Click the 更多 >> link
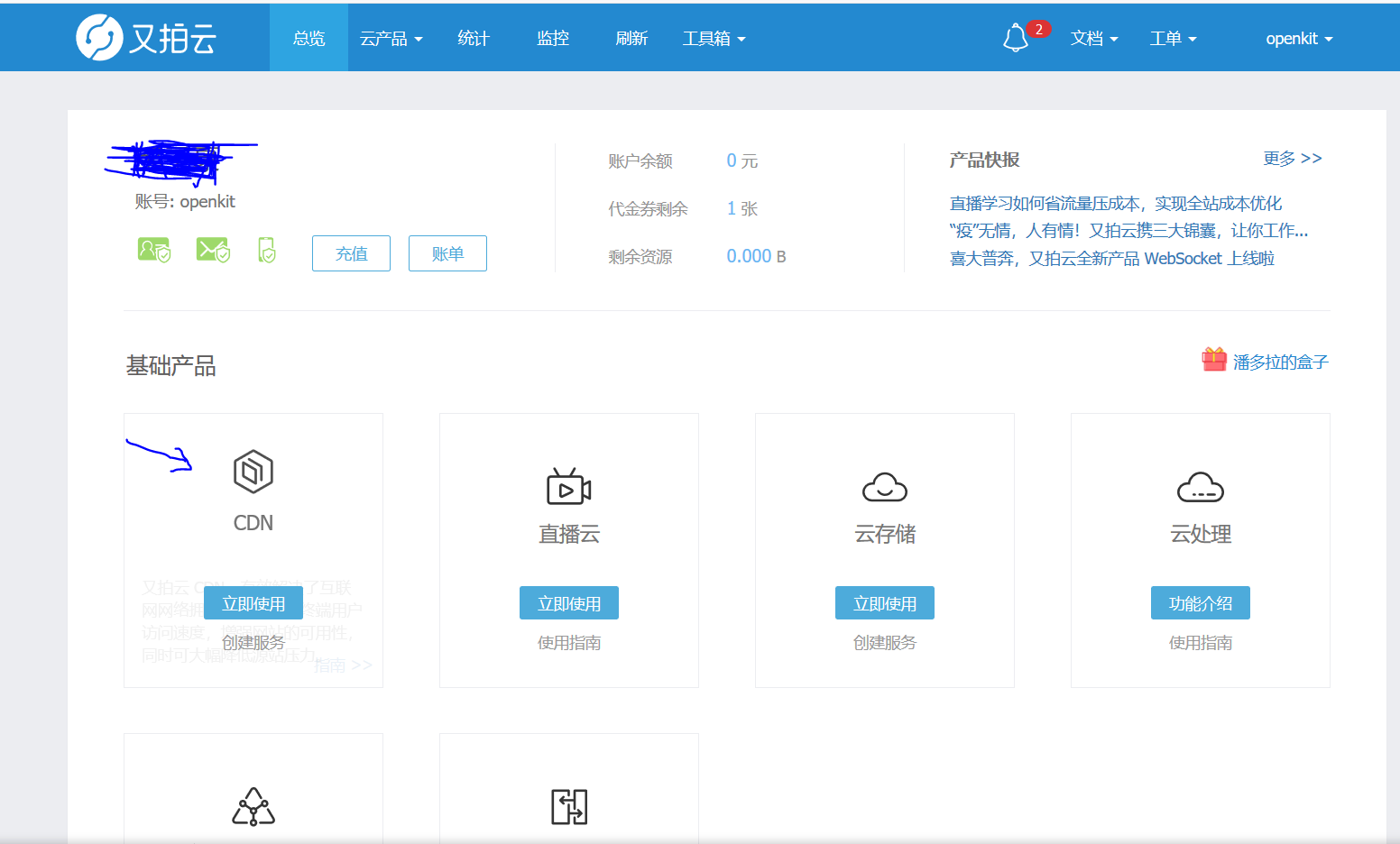 [1293, 159]
